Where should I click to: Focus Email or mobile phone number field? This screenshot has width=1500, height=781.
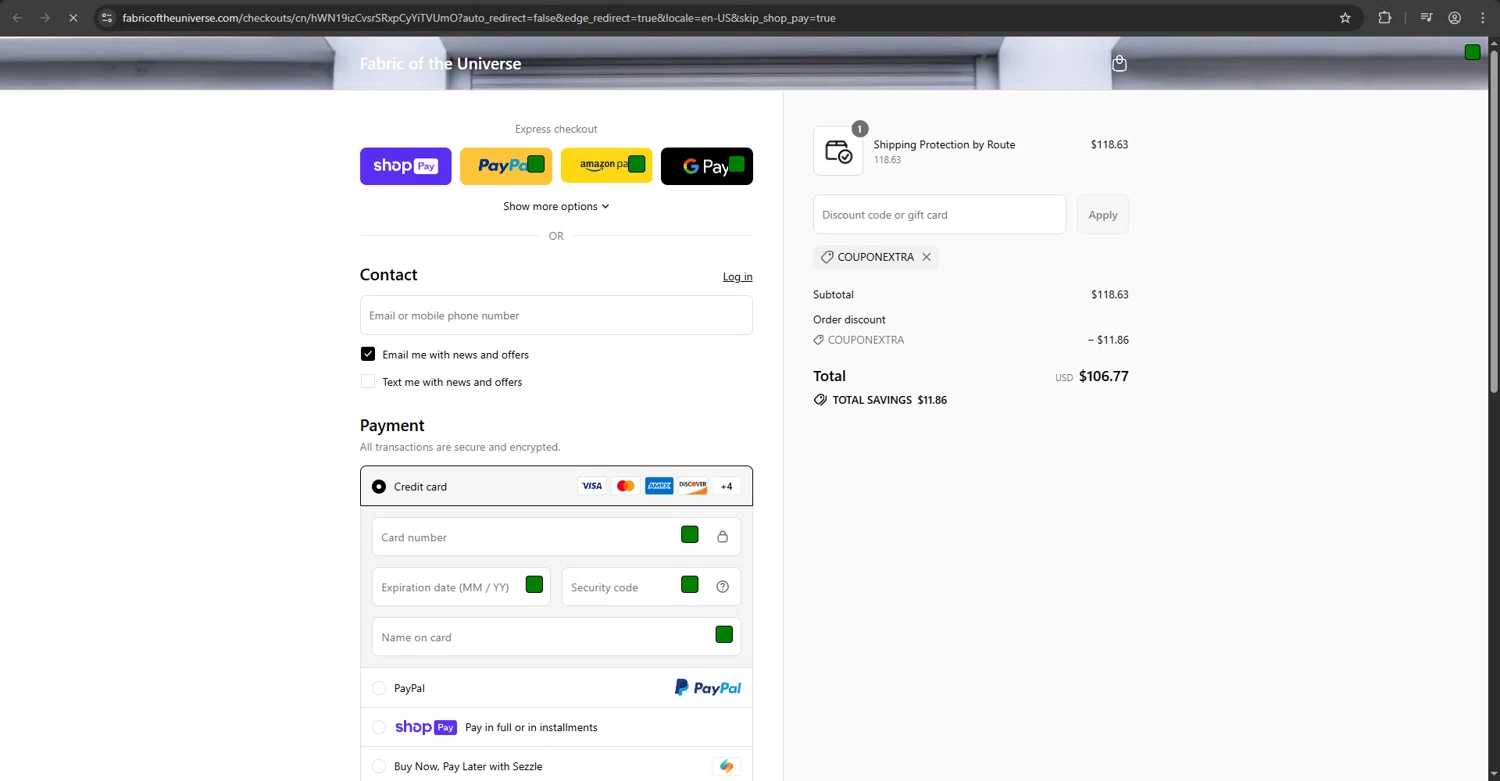(x=556, y=315)
